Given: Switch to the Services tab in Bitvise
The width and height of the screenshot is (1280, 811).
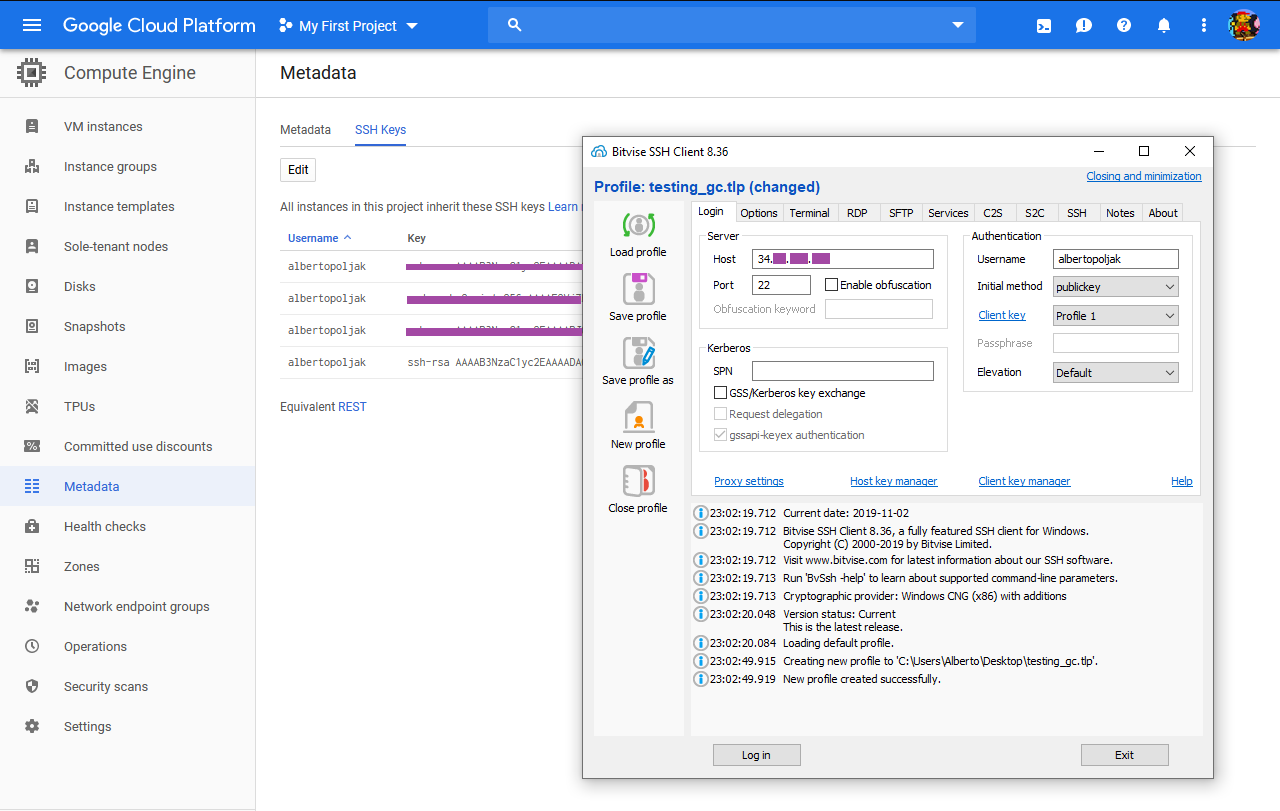Looking at the screenshot, I should (948, 213).
